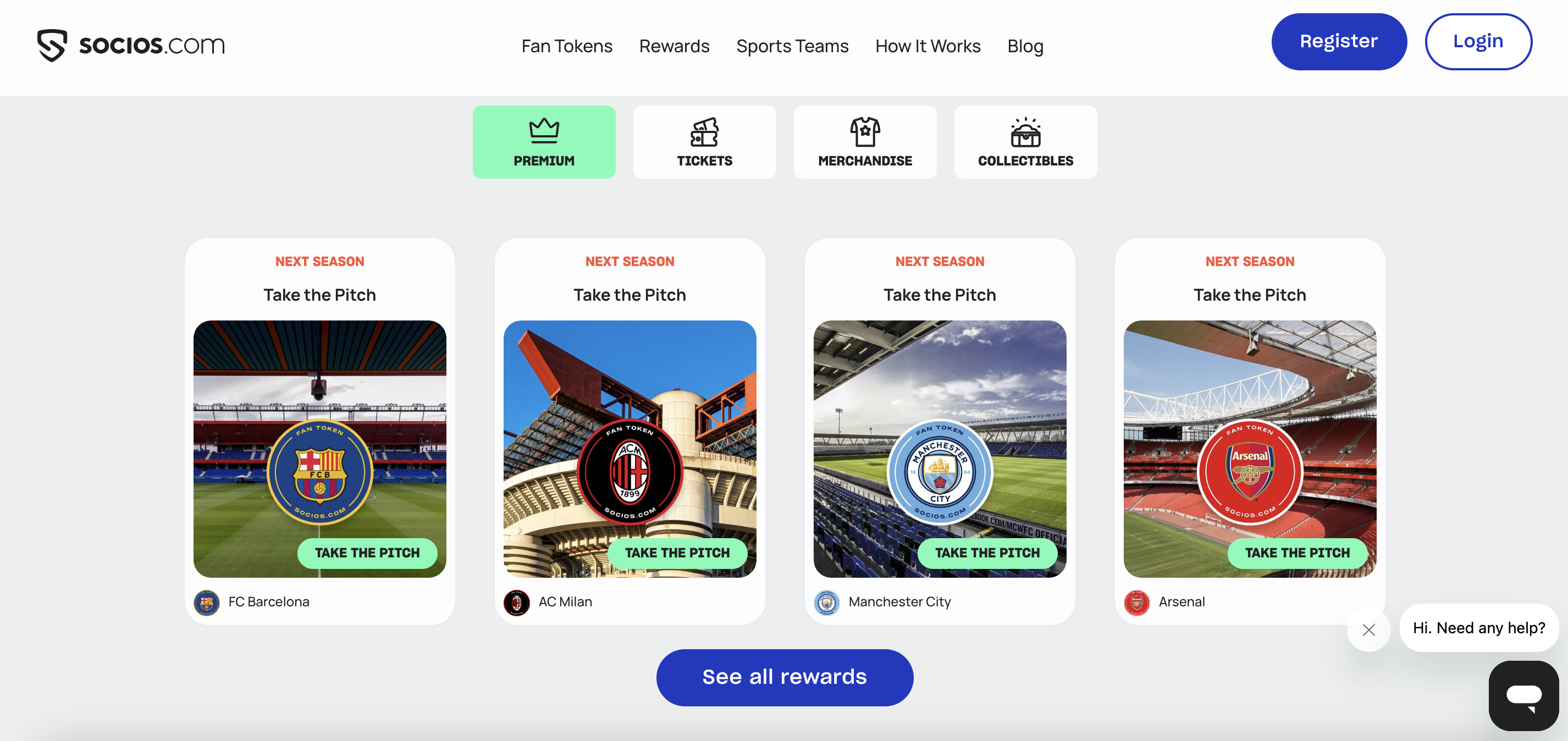
Task: Open the Blog link
Action: click(x=1025, y=46)
